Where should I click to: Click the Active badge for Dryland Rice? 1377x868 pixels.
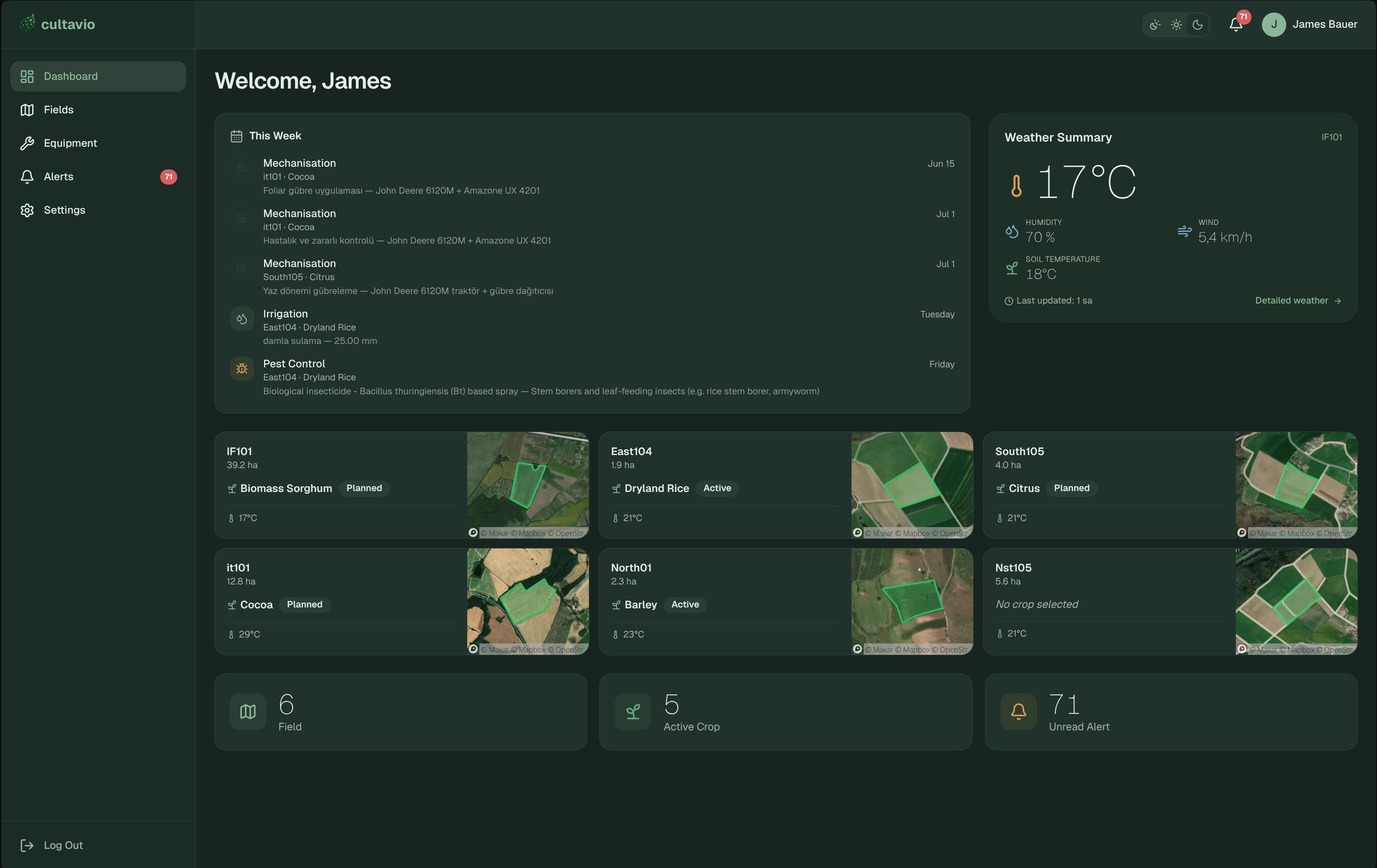click(717, 488)
